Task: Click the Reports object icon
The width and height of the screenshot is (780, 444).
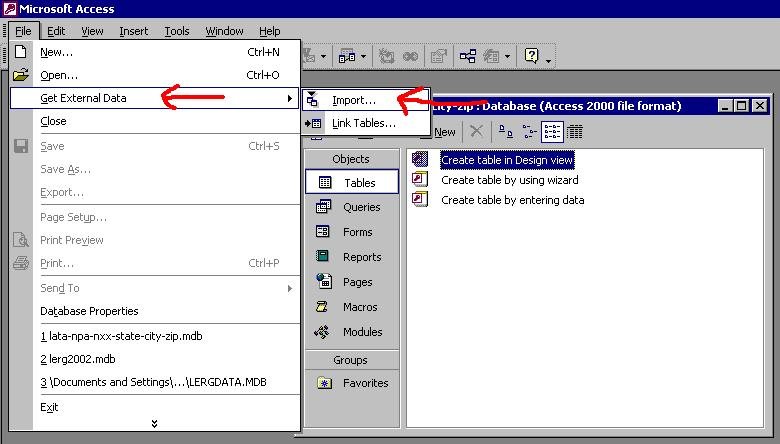Action: [x=322, y=256]
